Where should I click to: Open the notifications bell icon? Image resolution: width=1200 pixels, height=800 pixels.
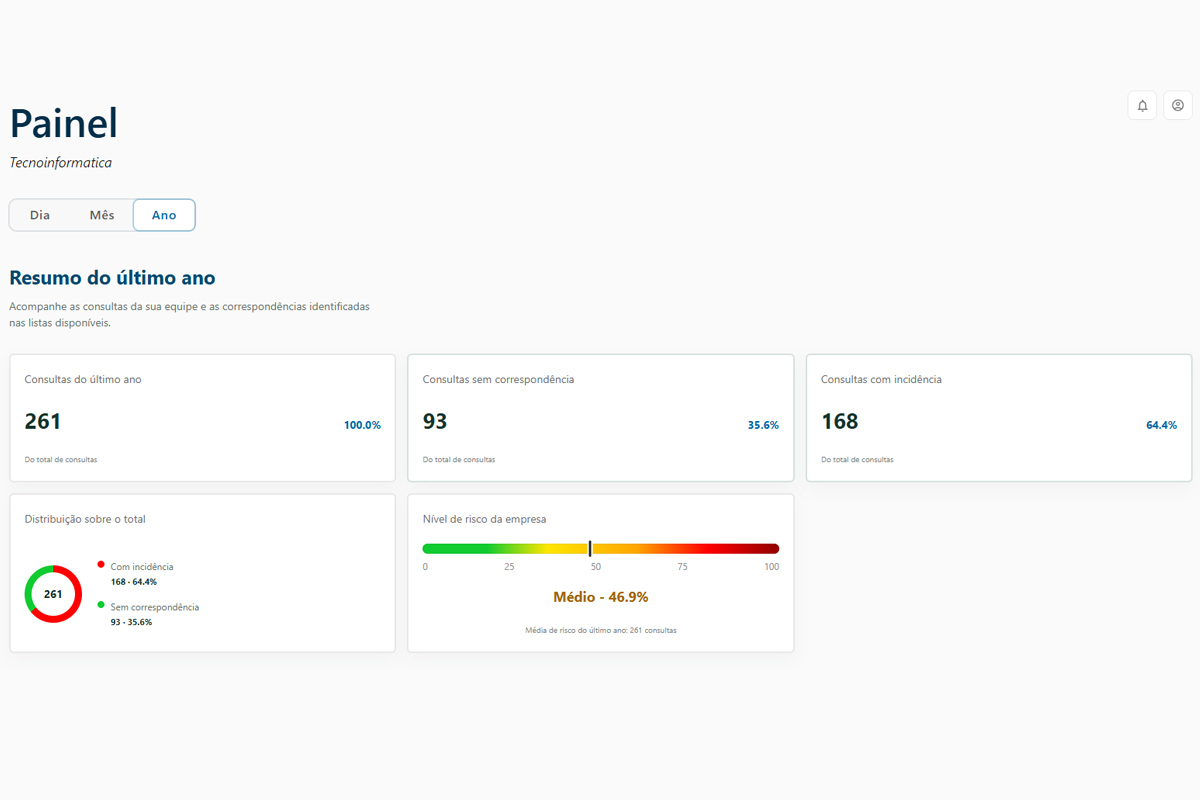coord(1142,105)
